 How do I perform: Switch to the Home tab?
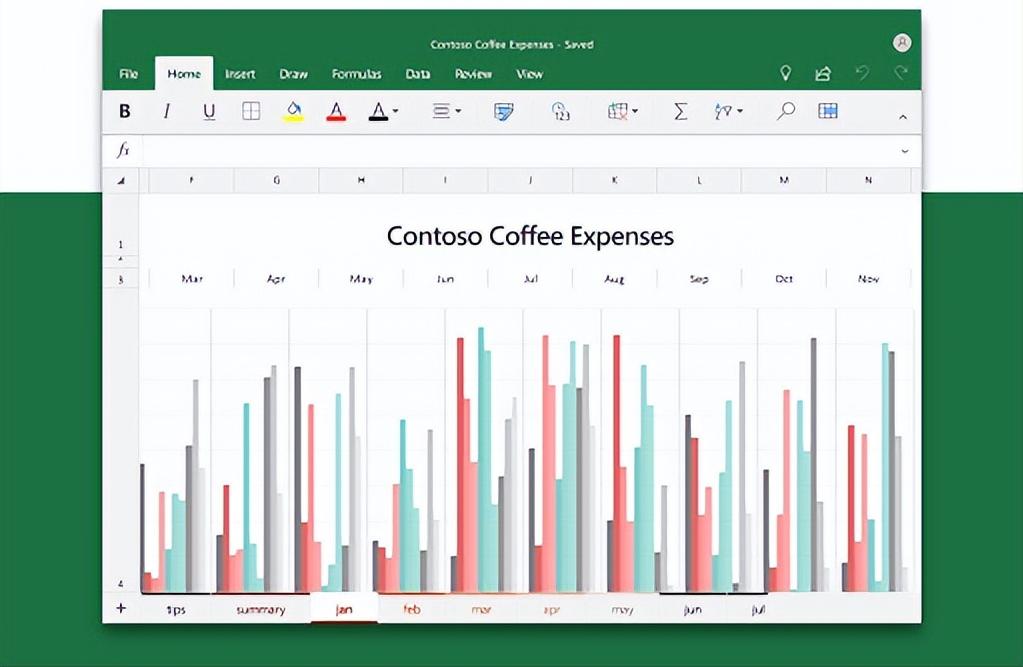click(184, 74)
